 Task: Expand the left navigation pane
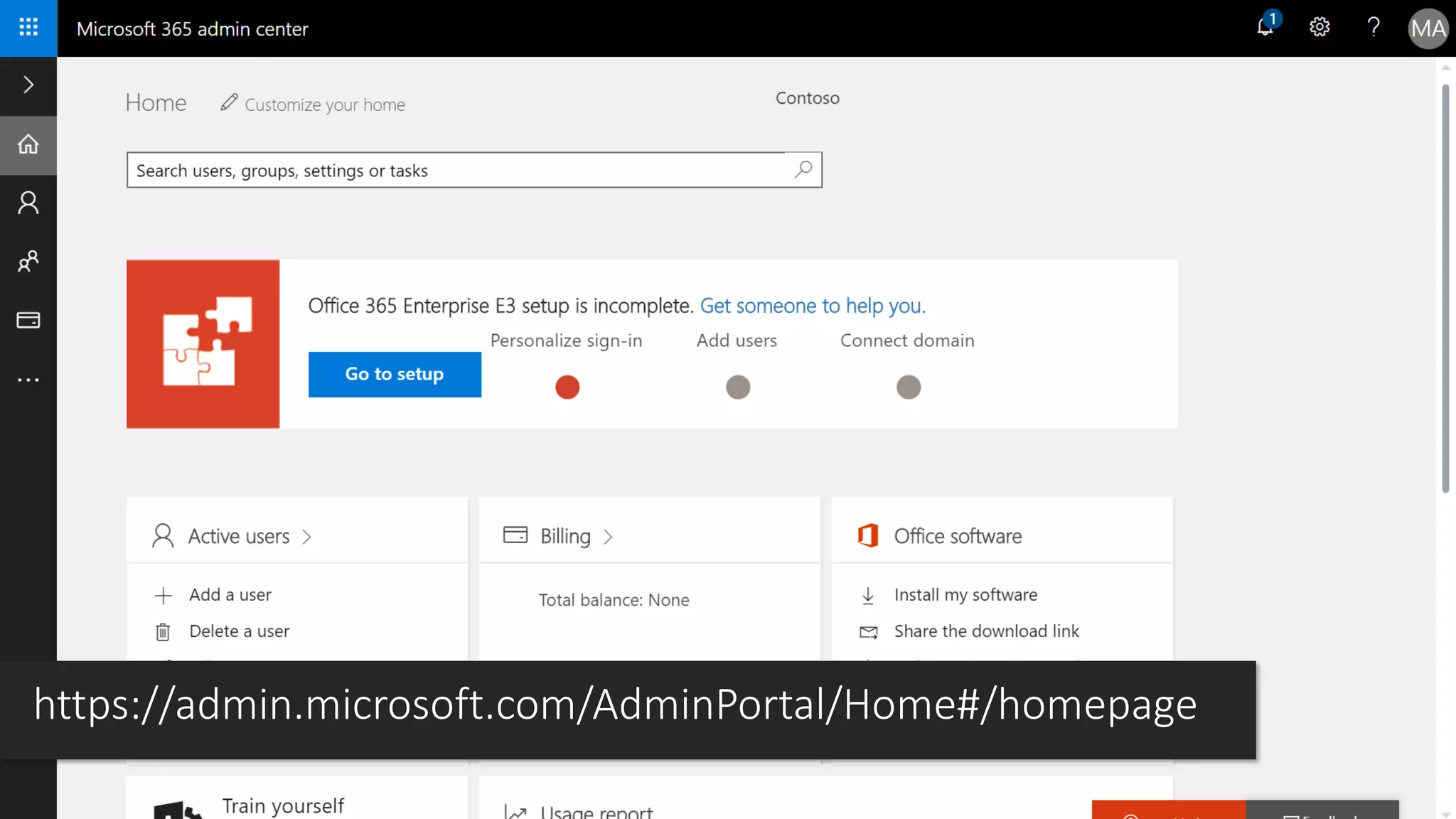click(28, 85)
